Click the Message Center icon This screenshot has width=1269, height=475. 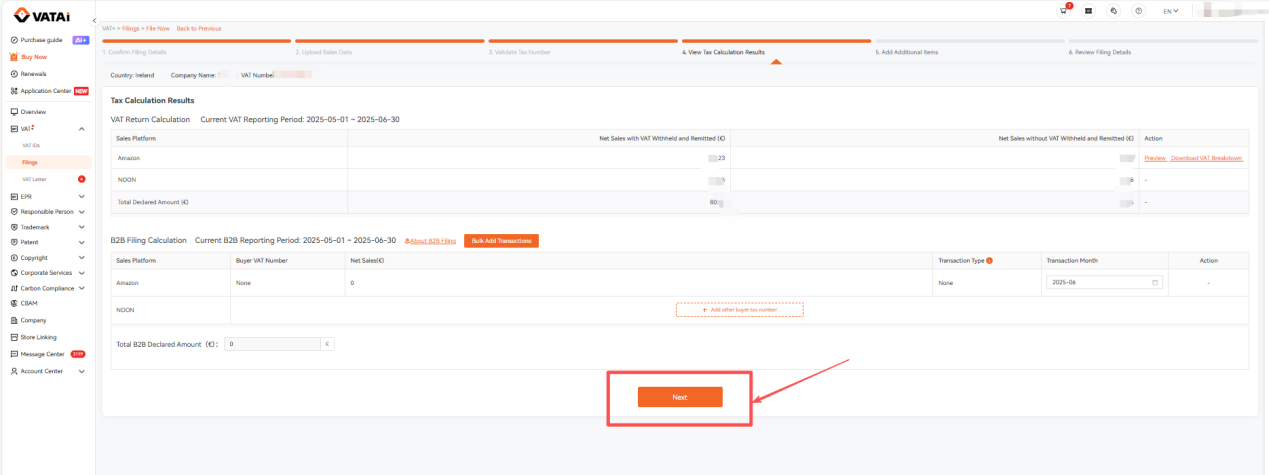(x=14, y=354)
